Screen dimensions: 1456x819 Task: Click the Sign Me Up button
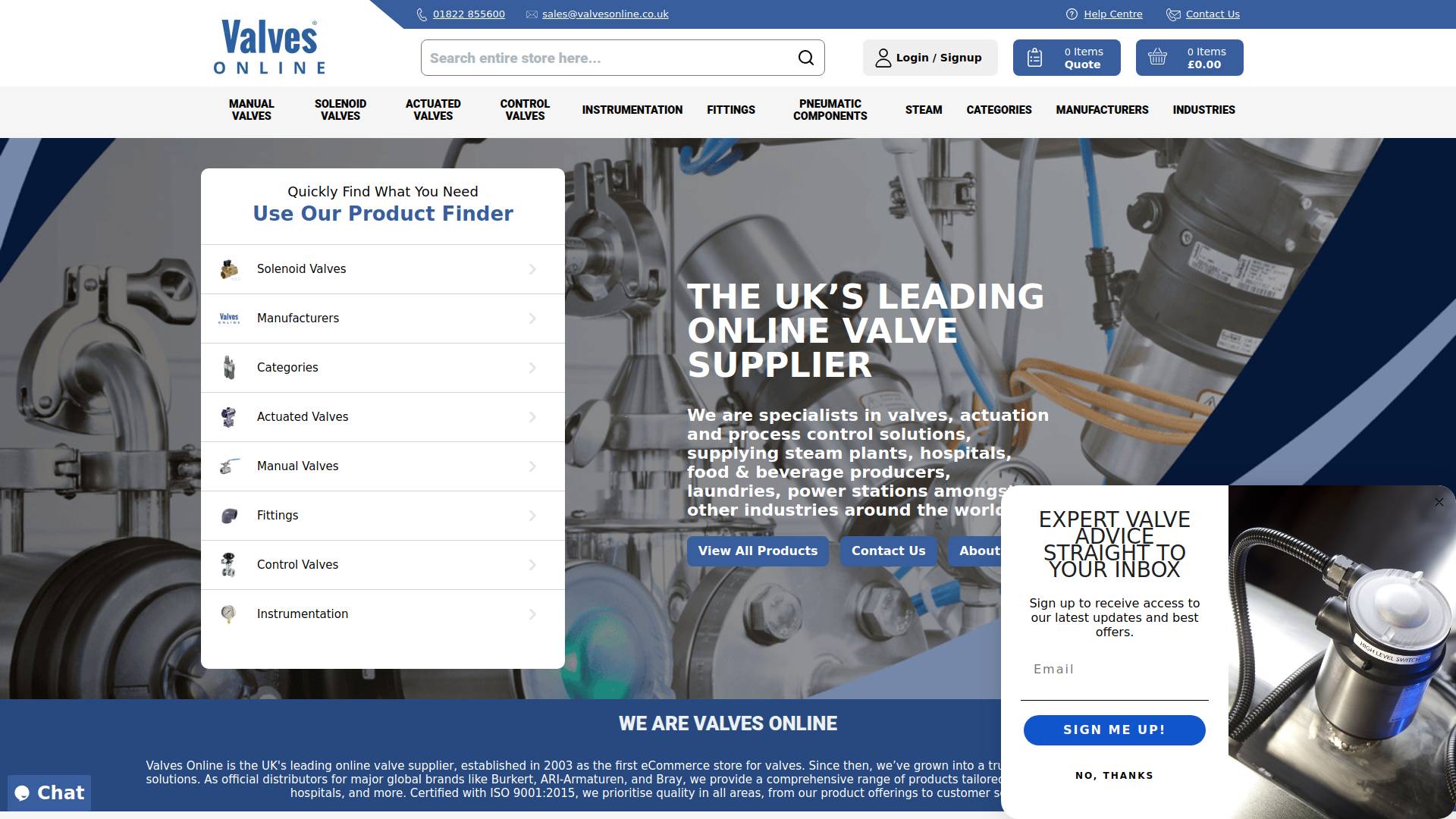[x=1114, y=730]
